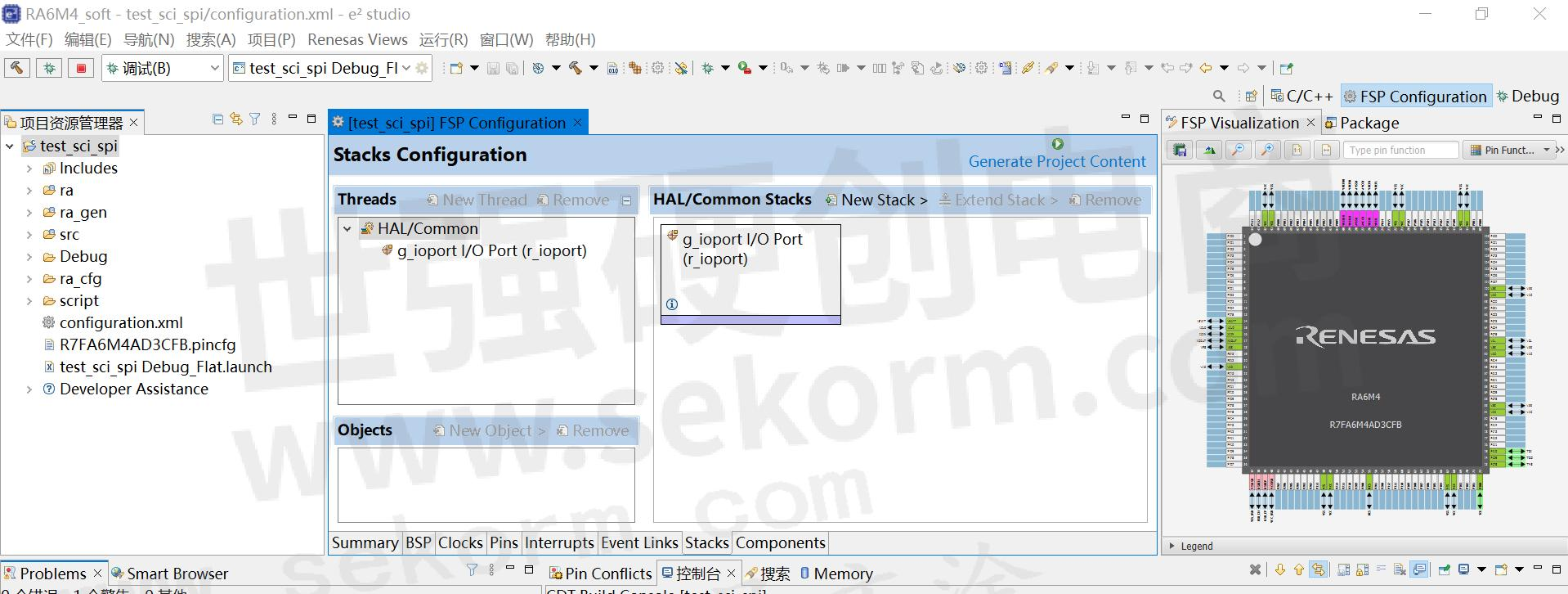Switch to the C/C++ perspective

tap(1301, 97)
